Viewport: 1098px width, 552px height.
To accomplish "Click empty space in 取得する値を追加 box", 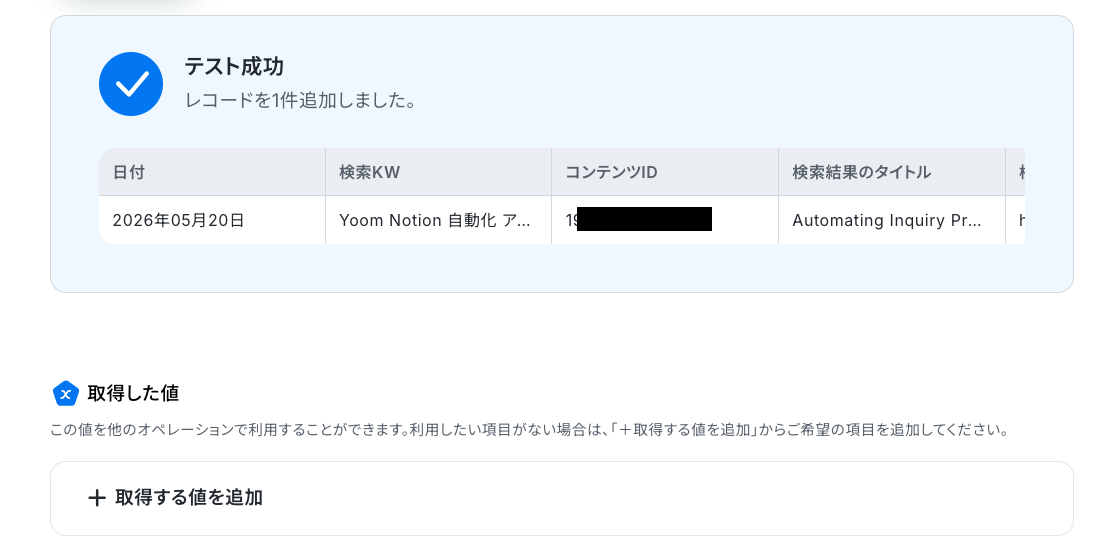I will (x=665, y=498).
